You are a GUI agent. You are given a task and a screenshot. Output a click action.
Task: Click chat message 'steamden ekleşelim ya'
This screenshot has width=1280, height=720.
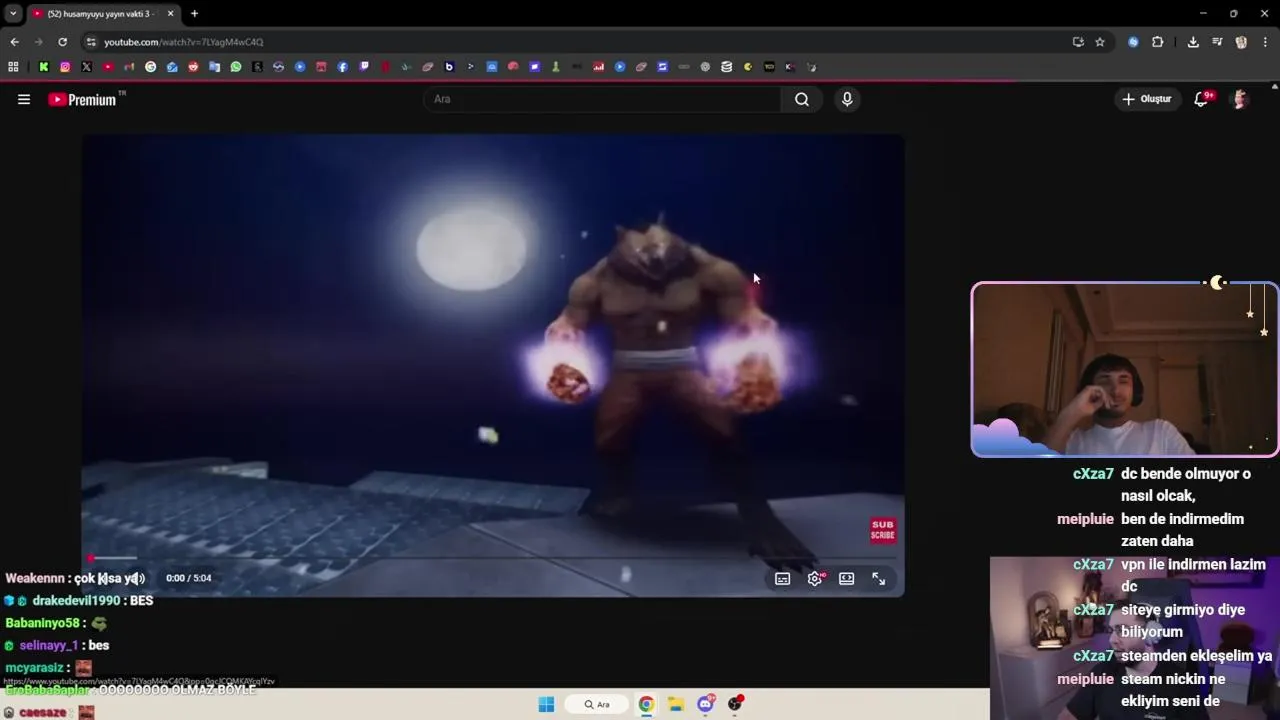tap(1196, 656)
